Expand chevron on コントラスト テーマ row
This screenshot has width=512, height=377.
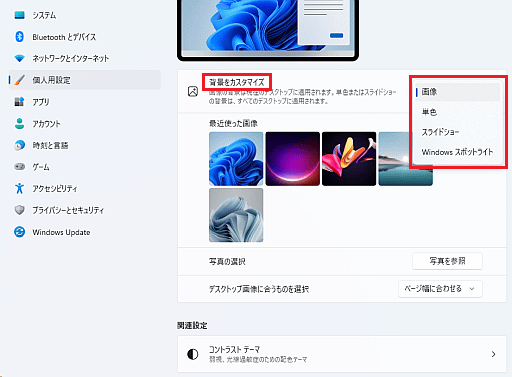(493, 354)
